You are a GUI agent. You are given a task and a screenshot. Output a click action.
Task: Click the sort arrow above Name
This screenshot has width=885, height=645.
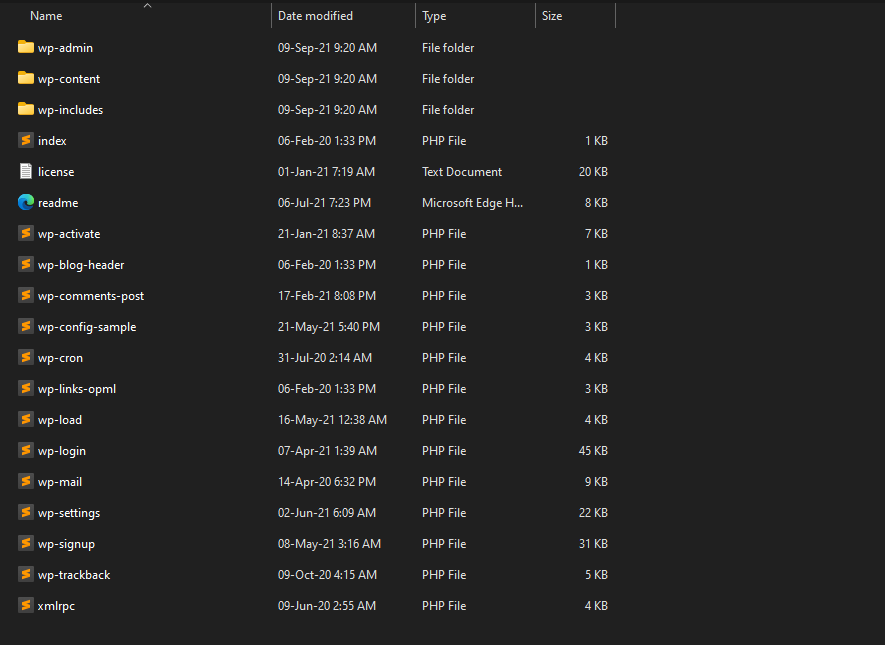[x=147, y=6]
